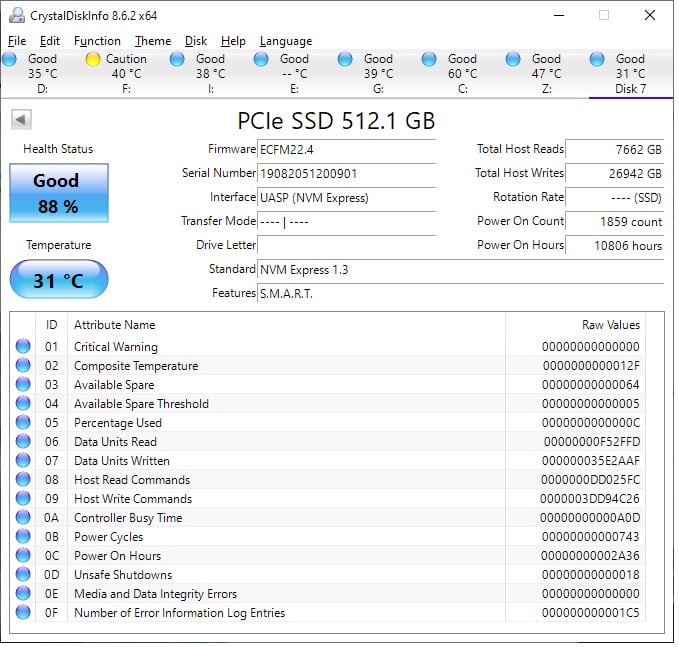The height and width of the screenshot is (647, 679).
Task: Click Total Host Reads value 7662 GB
Action: click(x=614, y=150)
